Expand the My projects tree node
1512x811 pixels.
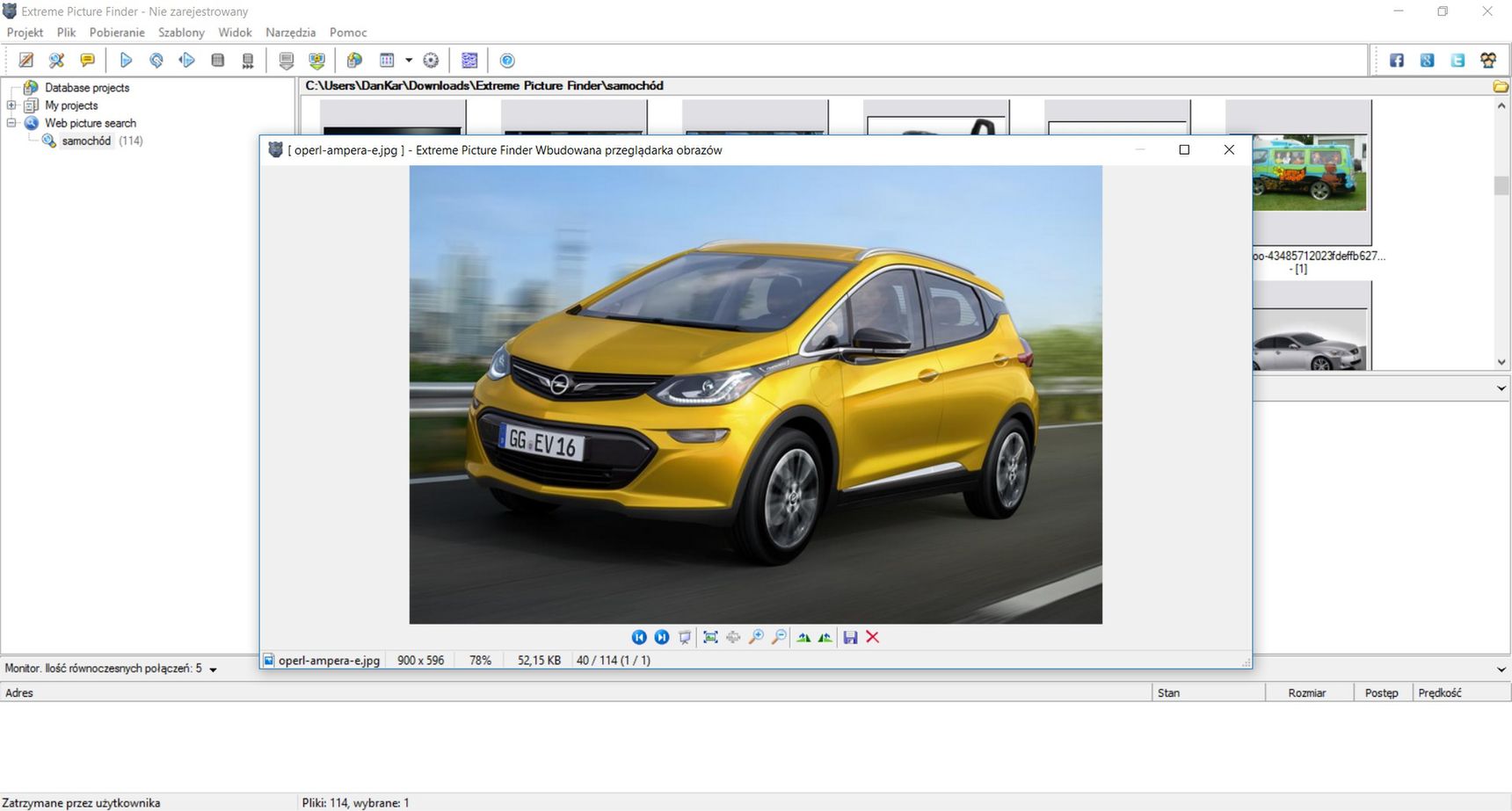click(11, 105)
